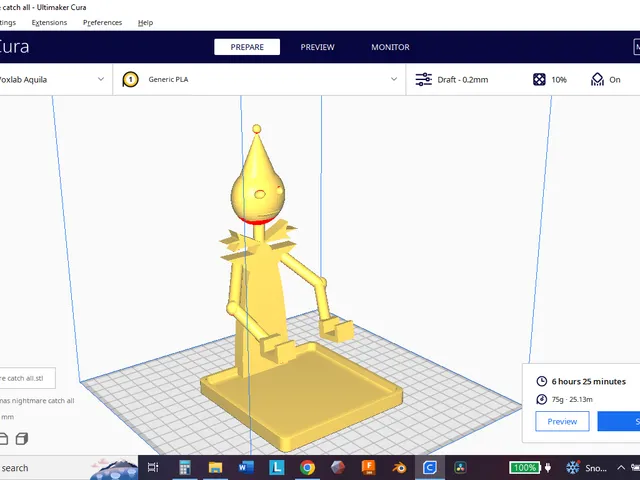Click the 100% battery indicator
The image size is (640, 480).
(x=524, y=467)
